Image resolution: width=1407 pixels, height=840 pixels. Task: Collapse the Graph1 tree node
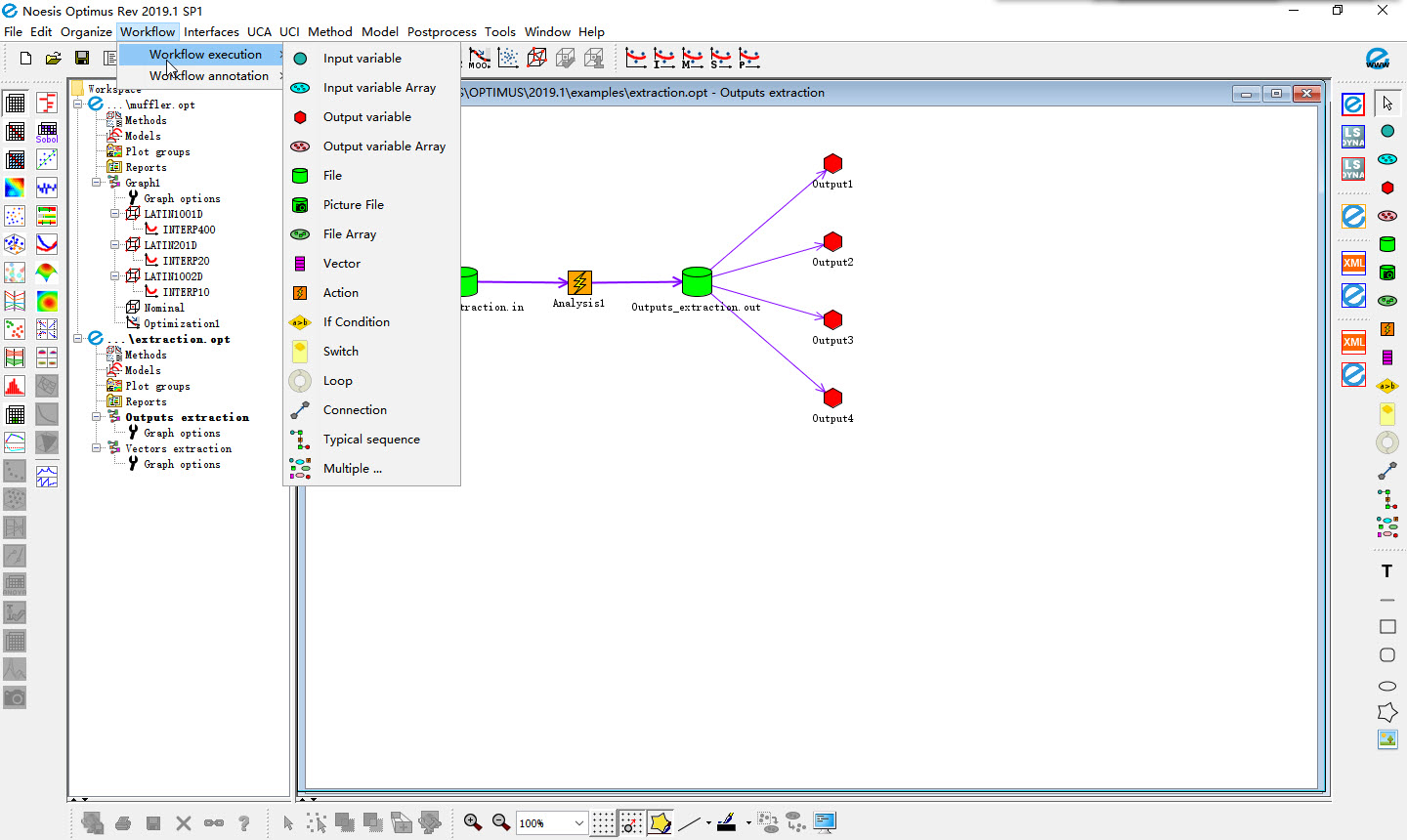point(97,183)
